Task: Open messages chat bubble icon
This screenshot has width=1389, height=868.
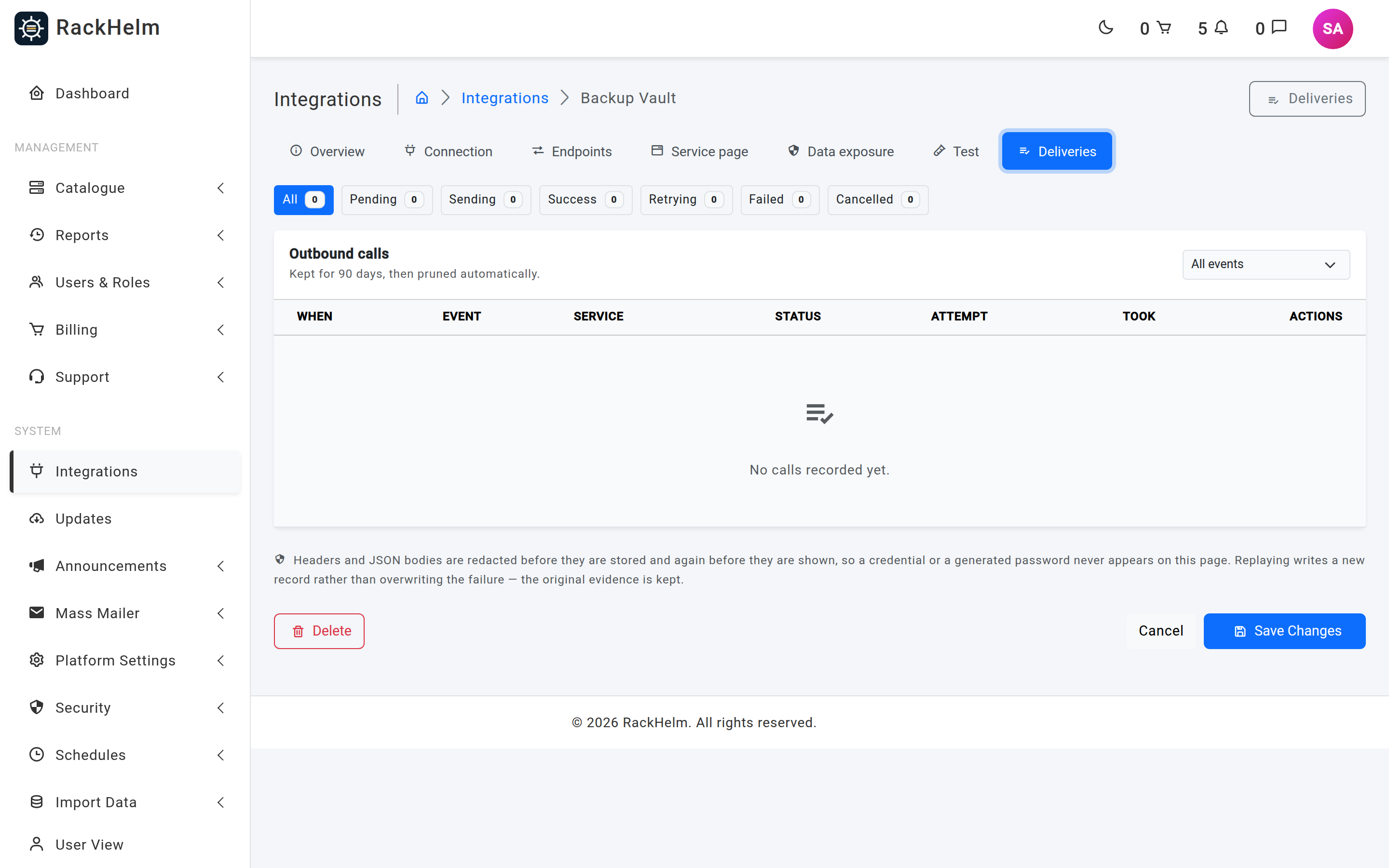Action: pos(1280,27)
